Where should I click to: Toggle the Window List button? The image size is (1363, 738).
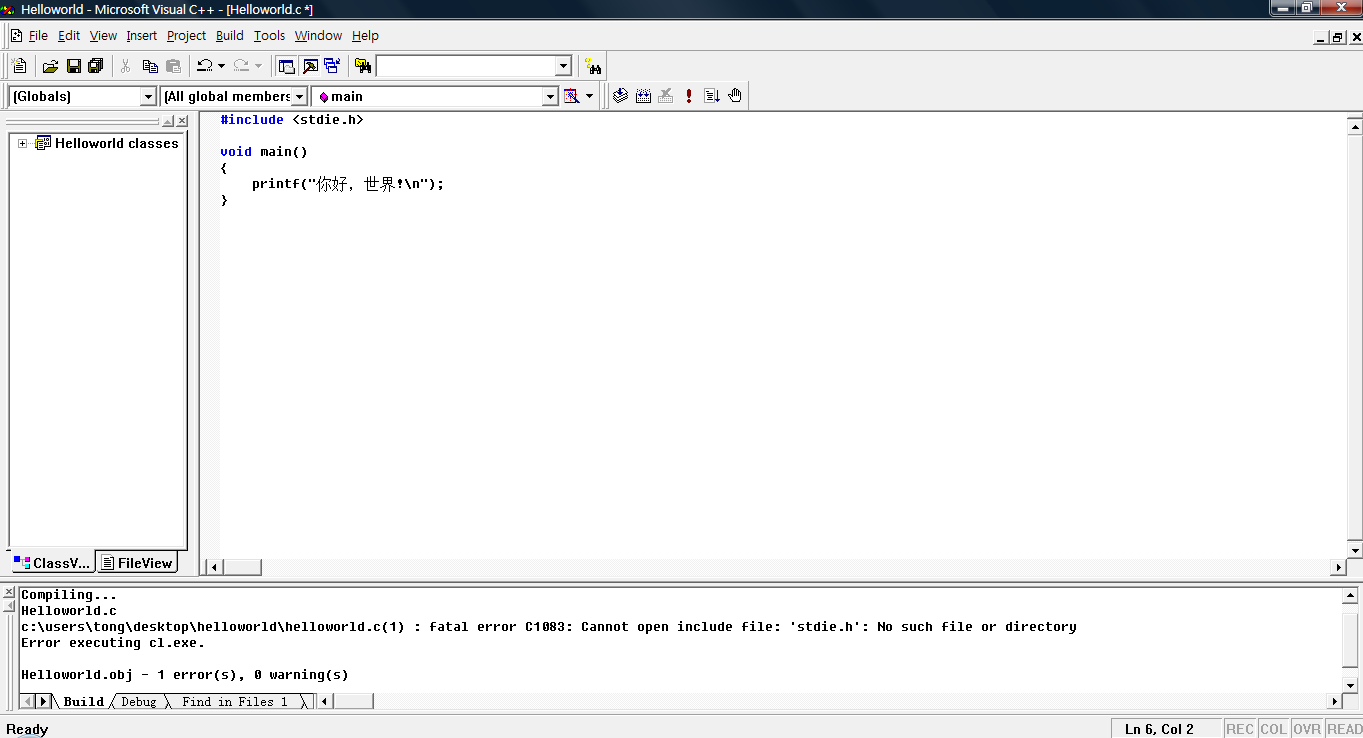click(332, 66)
